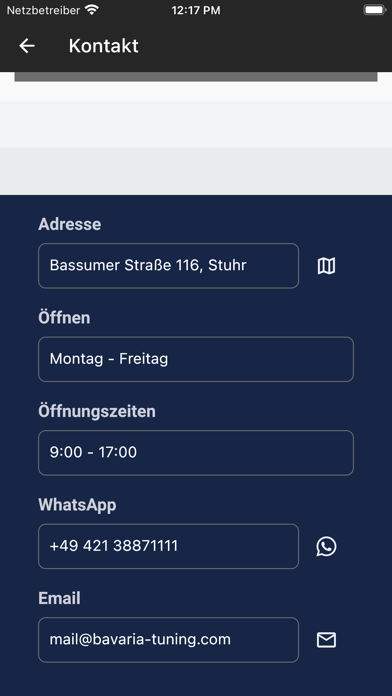Select the +49 421 38871111 number field
Image resolution: width=392 pixels, height=696 pixels.
pyautogui.click(x=168, y=546)
